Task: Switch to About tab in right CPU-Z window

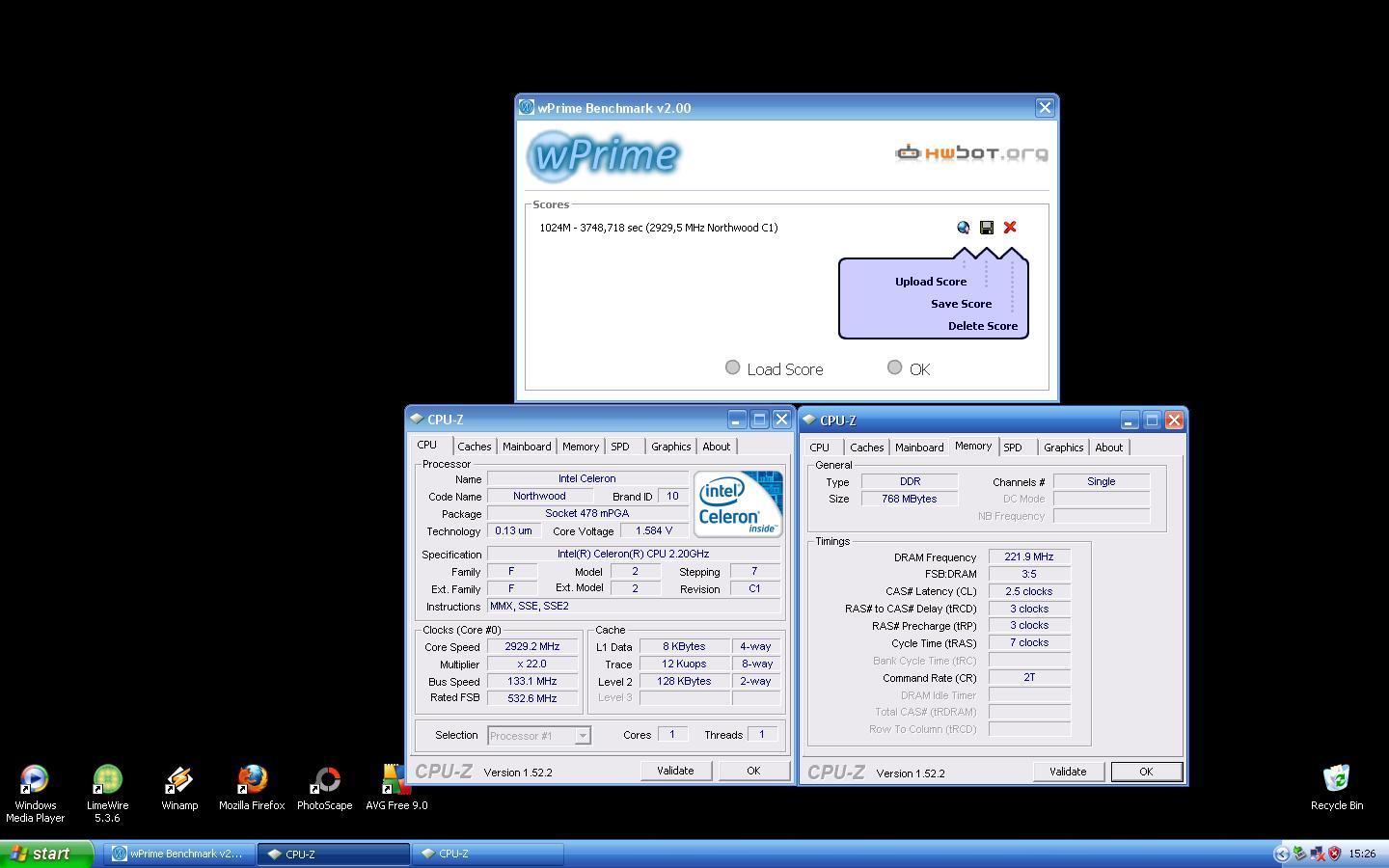Action: (1108, 448)
